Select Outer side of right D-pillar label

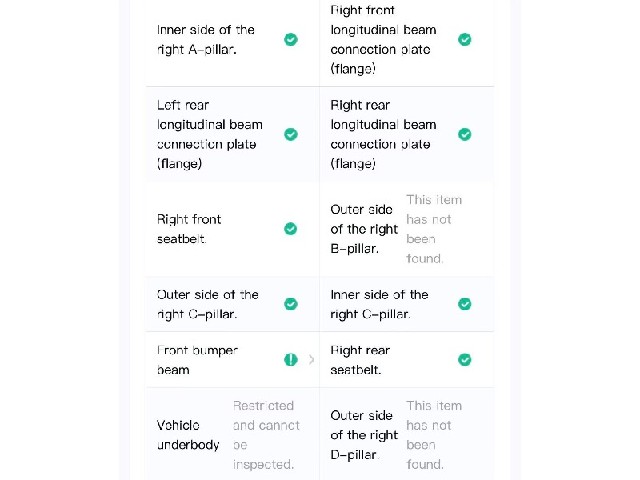(364, 435)
